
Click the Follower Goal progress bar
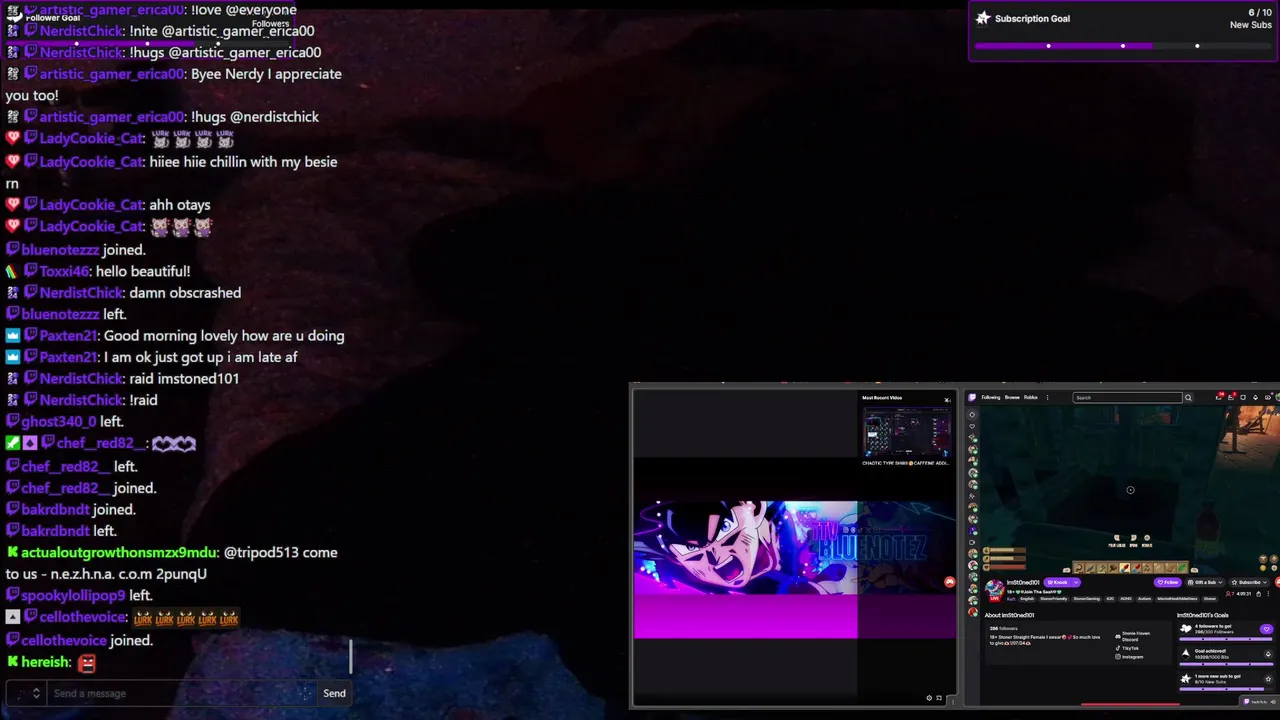click(148, 43)
